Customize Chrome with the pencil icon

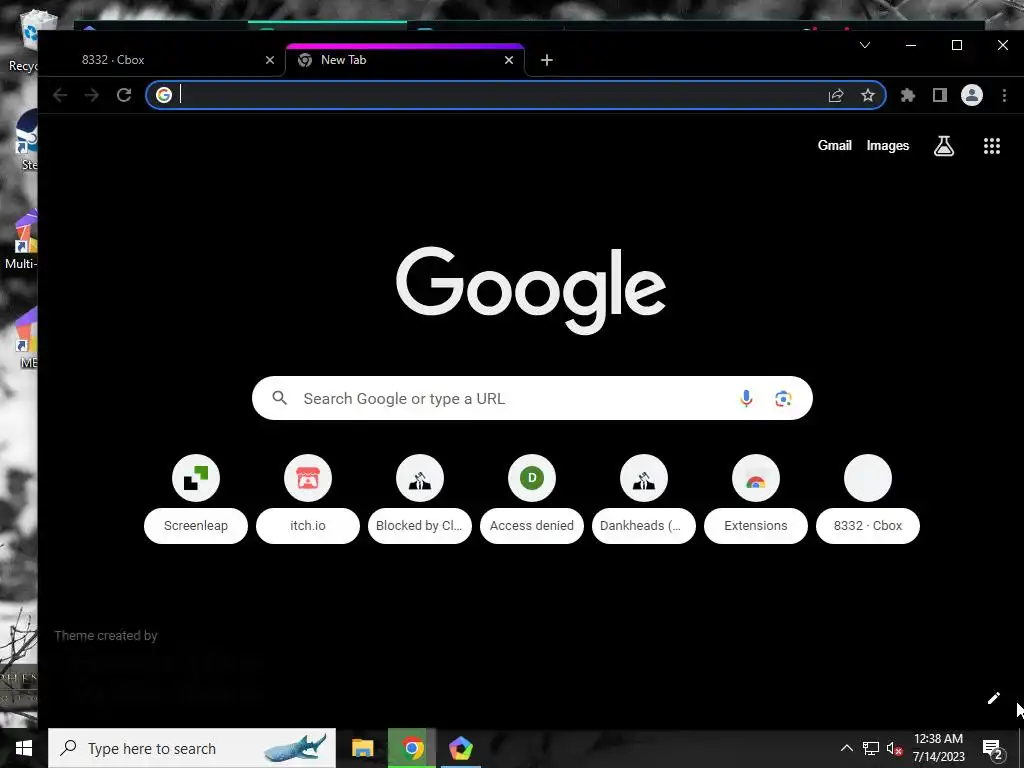point(993,698)
